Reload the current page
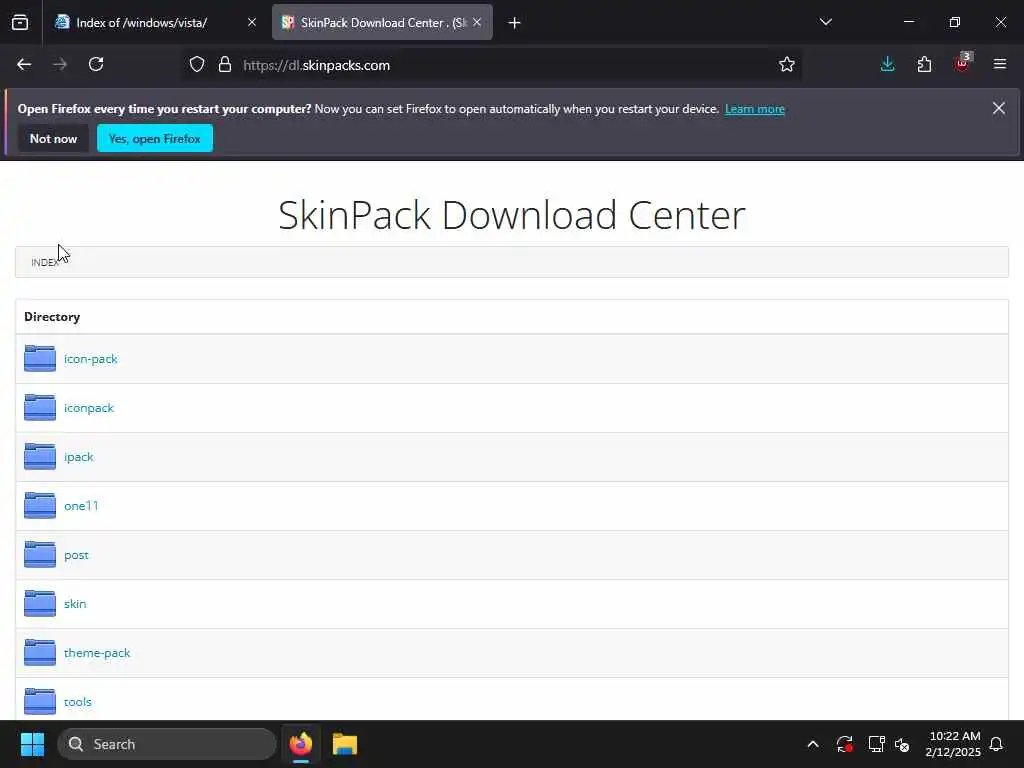 (x=96, y=65)
